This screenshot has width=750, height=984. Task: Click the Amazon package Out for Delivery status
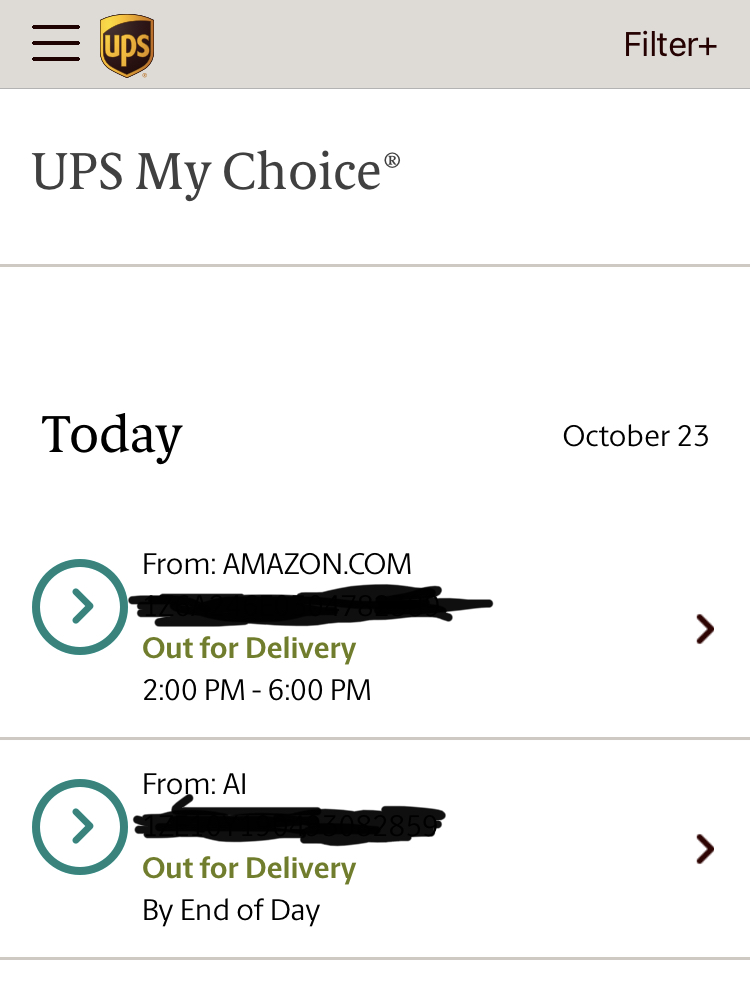249,648
